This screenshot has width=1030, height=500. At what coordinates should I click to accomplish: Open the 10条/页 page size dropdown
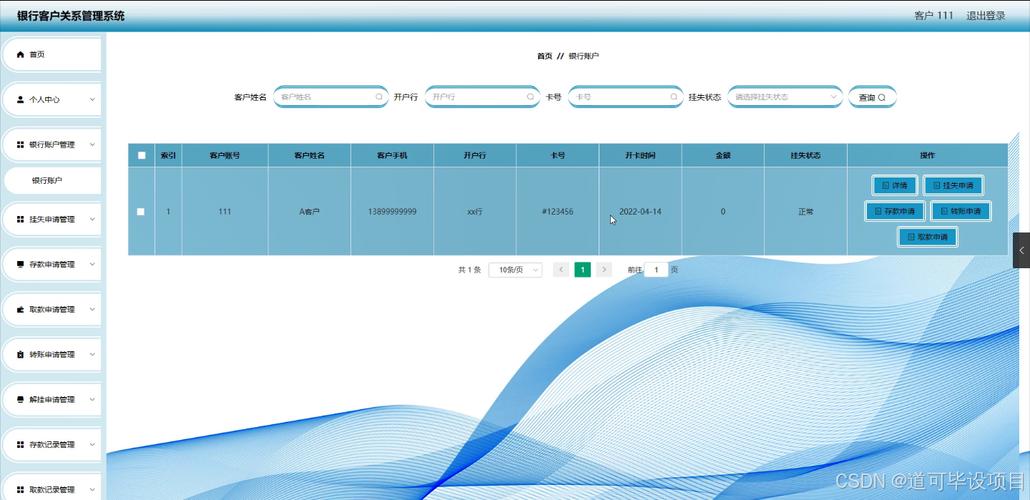click(x=515, y=270)
